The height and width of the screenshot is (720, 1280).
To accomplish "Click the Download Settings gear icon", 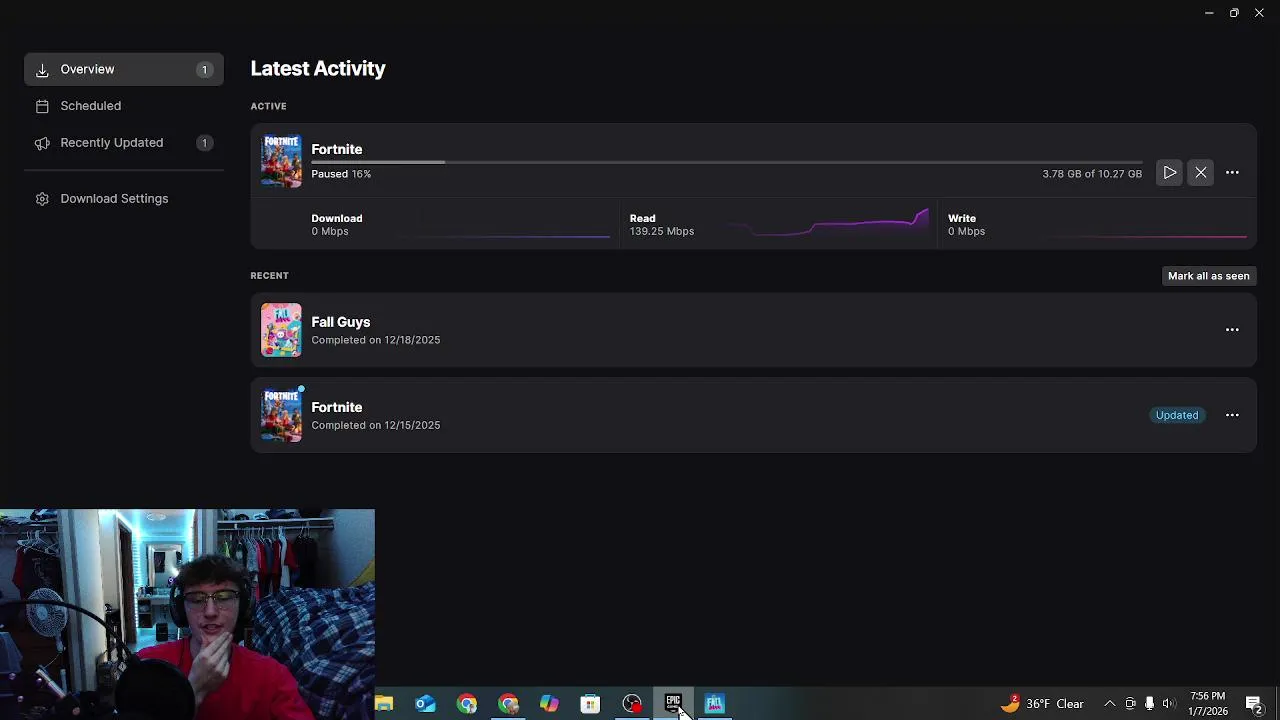I will 42,199.
